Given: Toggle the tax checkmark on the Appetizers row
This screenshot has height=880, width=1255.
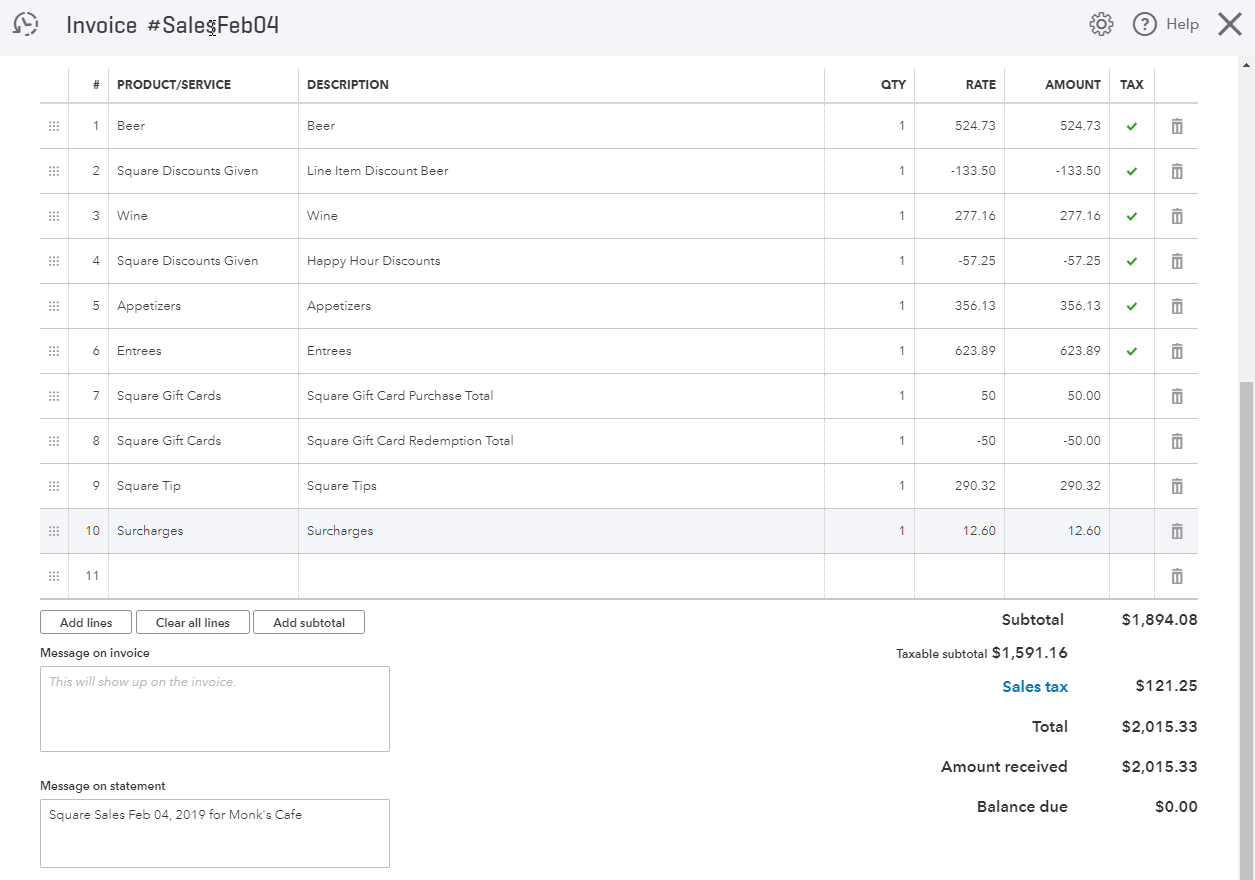Looking at the screenshot, I should click(x=1132, y=306).
